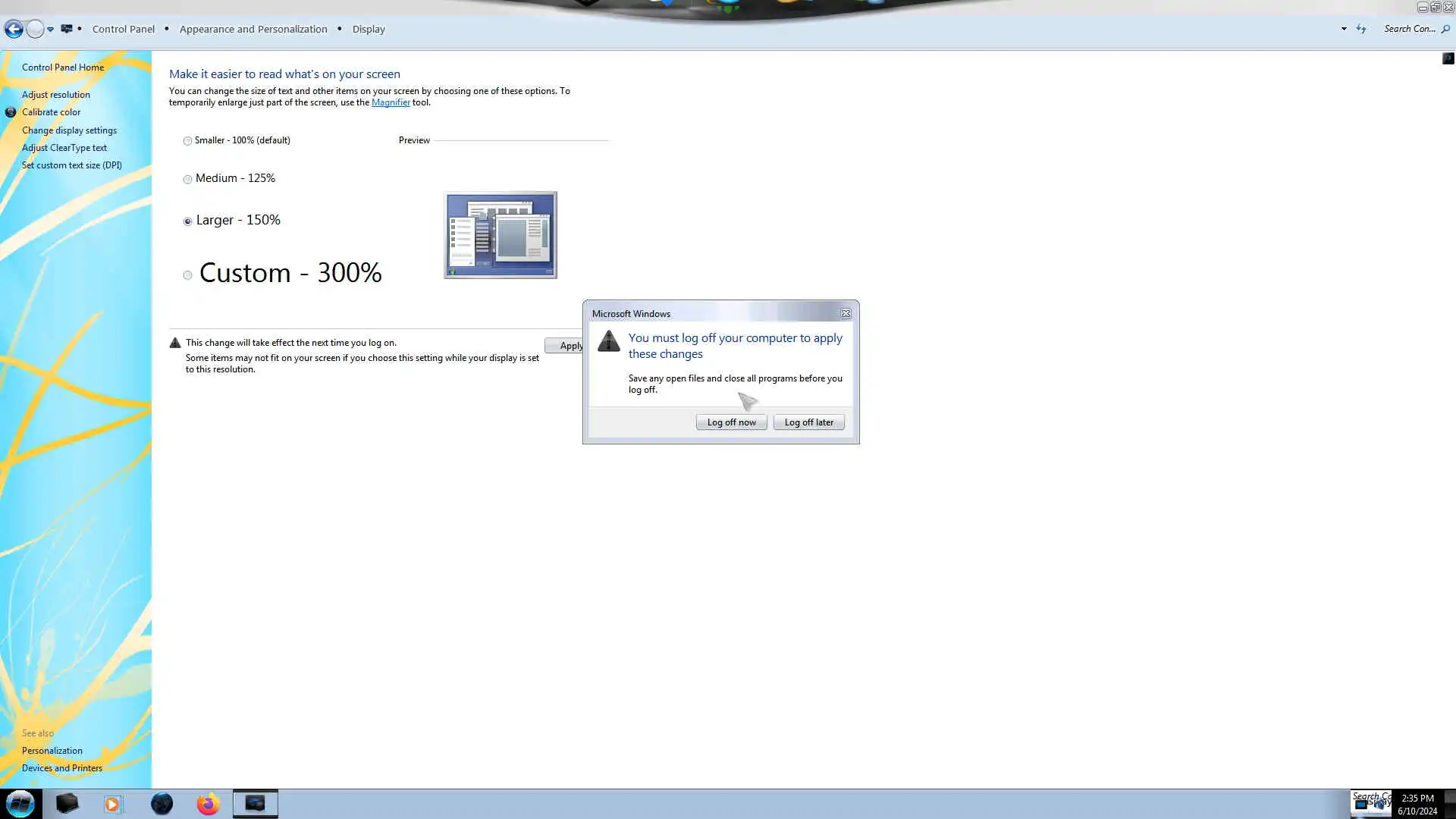Select Medium - 125% option
Viewport: 1456px width, 819px height.
(187, 180)
